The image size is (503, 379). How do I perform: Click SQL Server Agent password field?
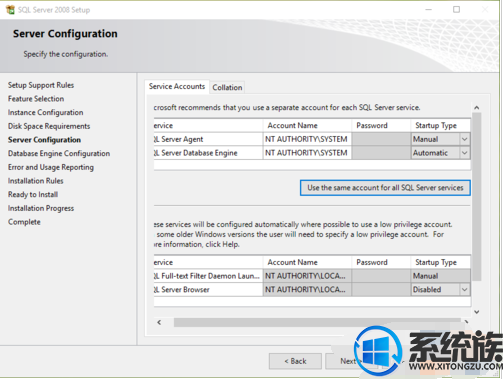[381, 139]
